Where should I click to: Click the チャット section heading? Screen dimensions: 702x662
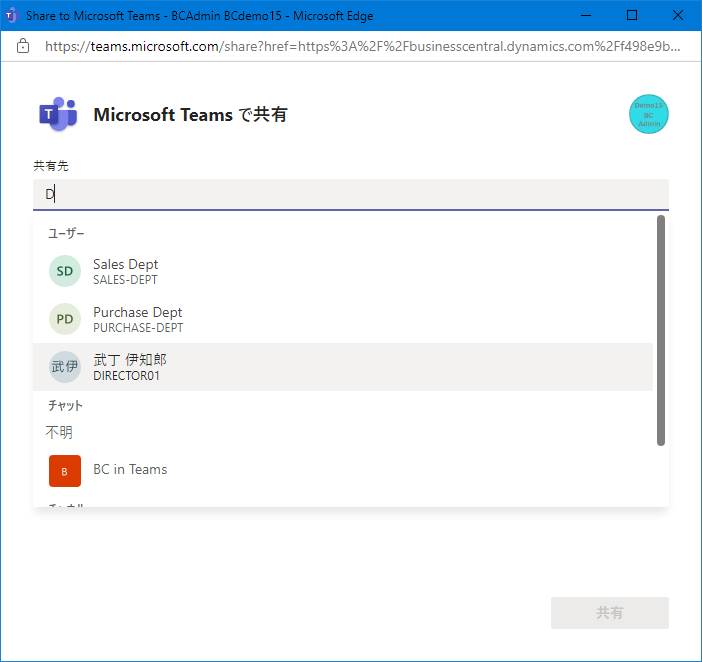[65, 406]
